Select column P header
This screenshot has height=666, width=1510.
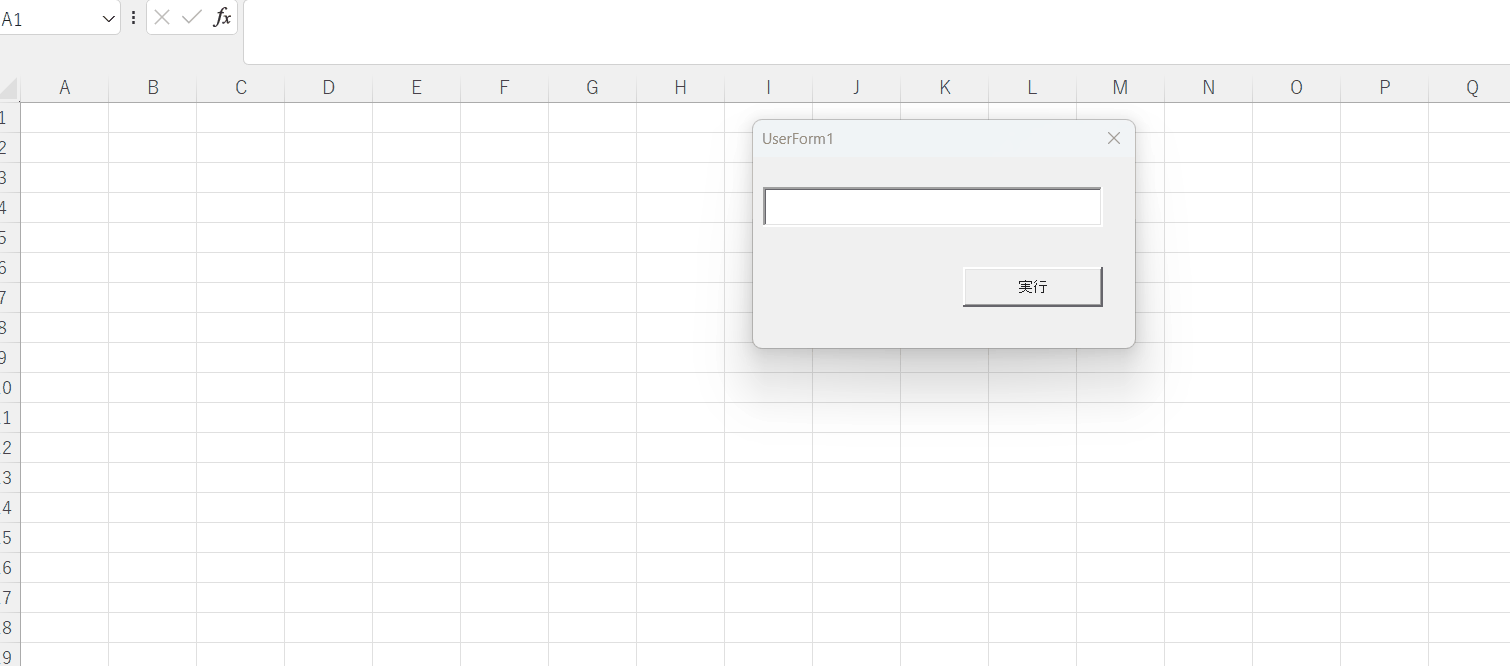click(1384, 87)
